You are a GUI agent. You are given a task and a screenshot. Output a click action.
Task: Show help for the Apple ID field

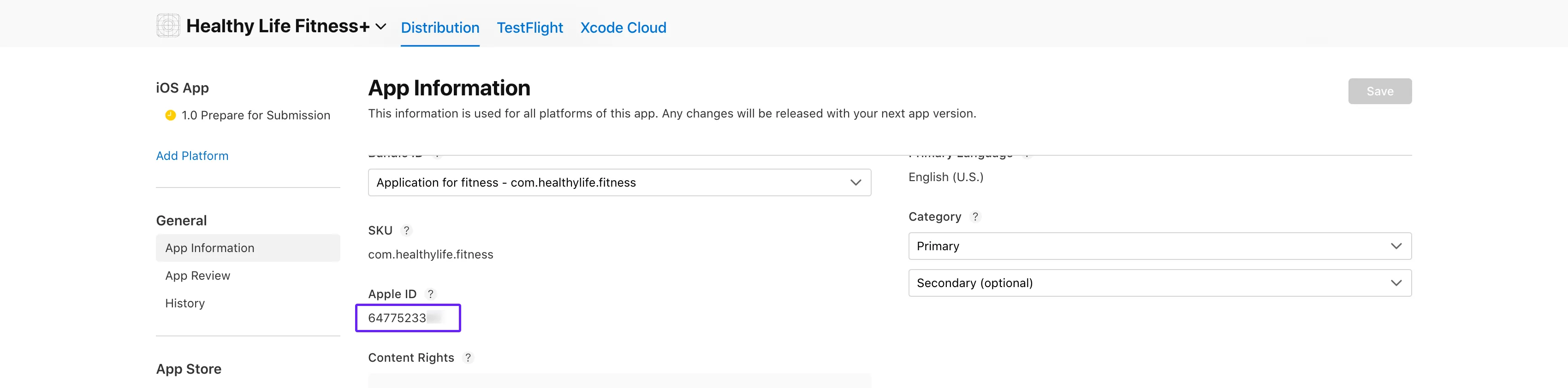point(430,294)
